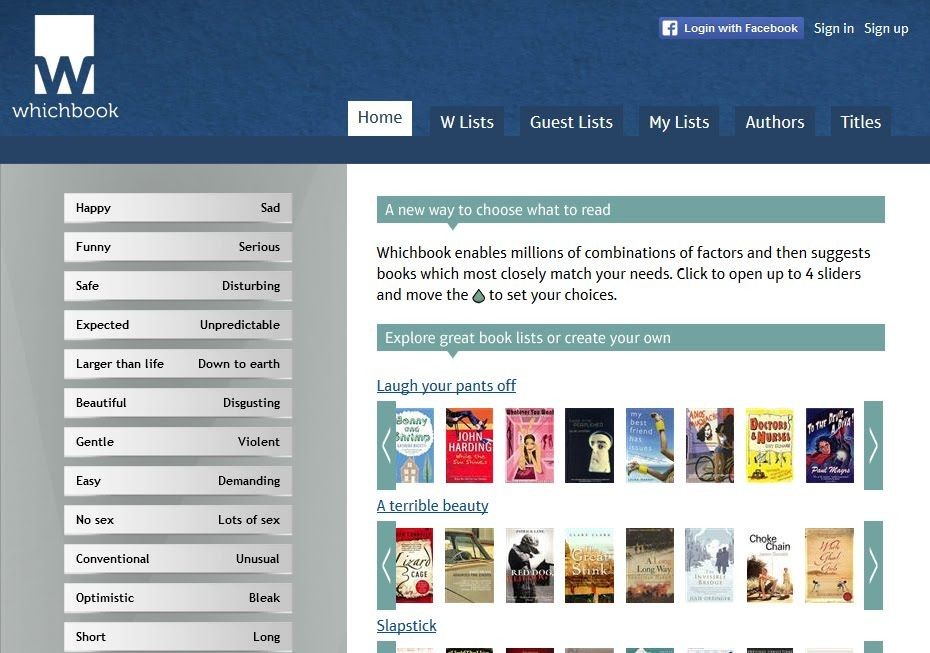
Task: Expand the Expected / Unpredictable slider bar
Action: click(178, 325)
